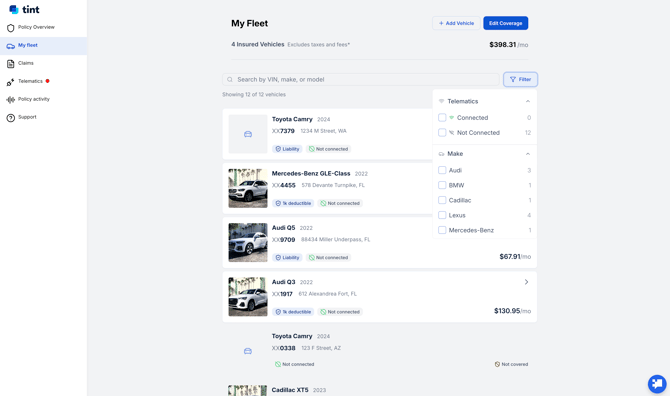Click the My Fleet page heading
Screen dimensions: 670x396
(250, 23)
